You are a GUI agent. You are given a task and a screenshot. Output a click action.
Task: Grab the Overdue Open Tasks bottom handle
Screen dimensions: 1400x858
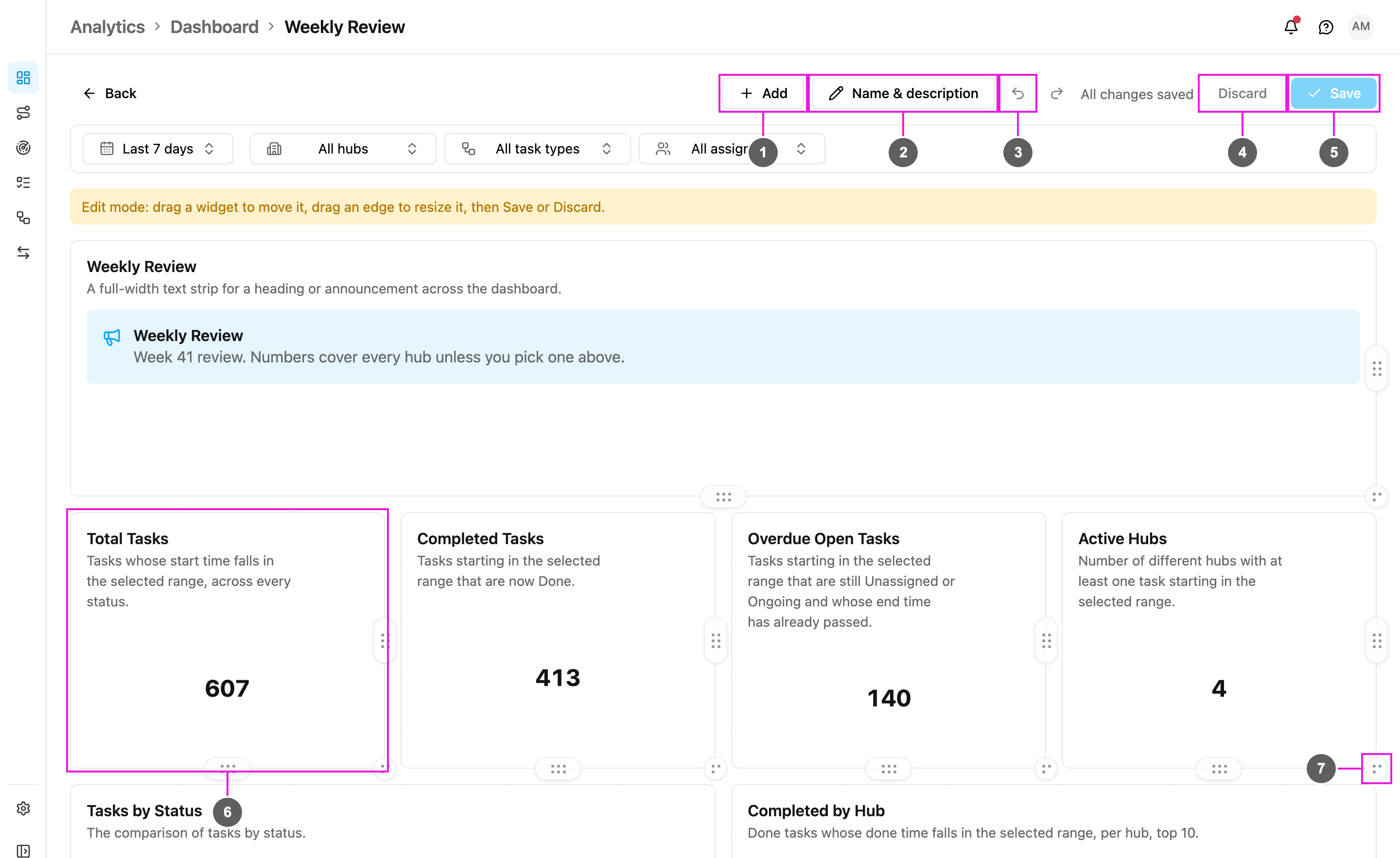pos(889,769)
